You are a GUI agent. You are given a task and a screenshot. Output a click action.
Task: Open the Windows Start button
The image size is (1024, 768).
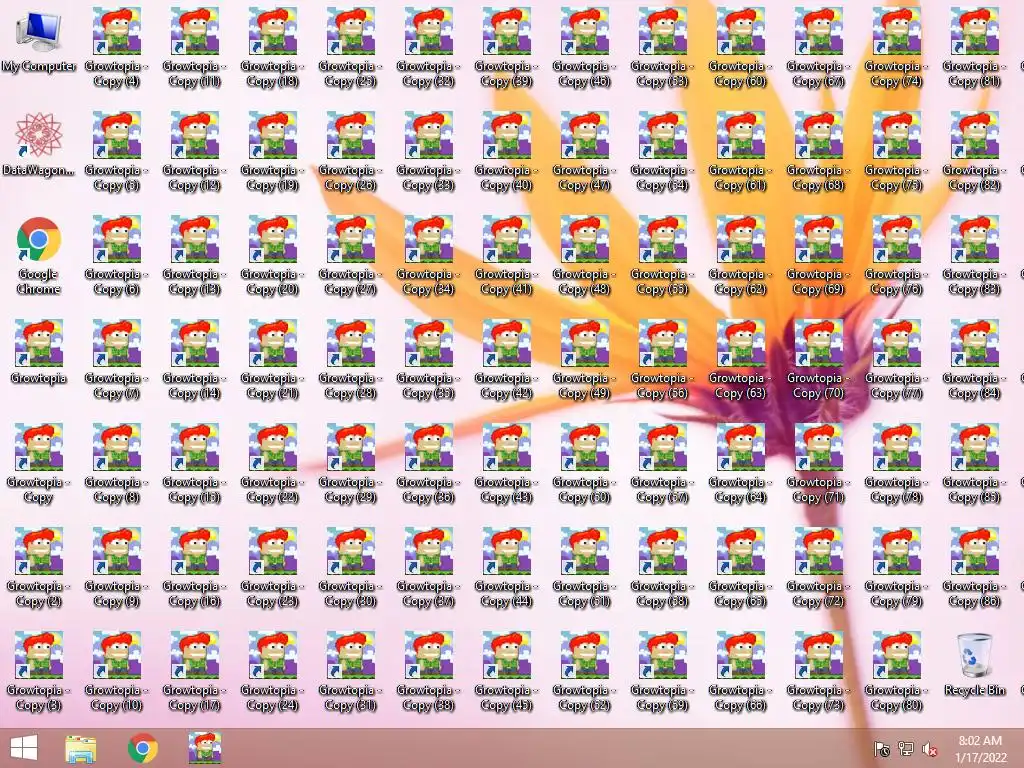click(24, 748)
